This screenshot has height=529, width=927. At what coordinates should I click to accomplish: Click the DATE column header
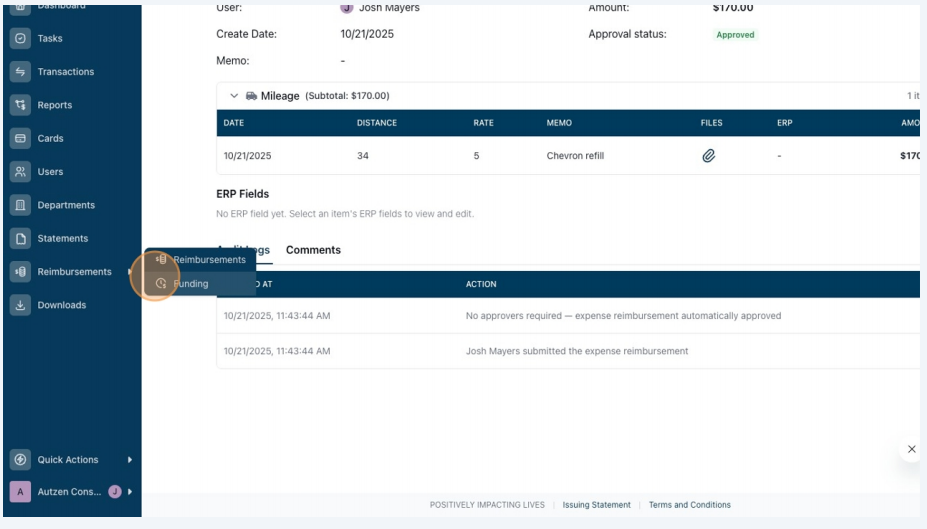point(234,123)
